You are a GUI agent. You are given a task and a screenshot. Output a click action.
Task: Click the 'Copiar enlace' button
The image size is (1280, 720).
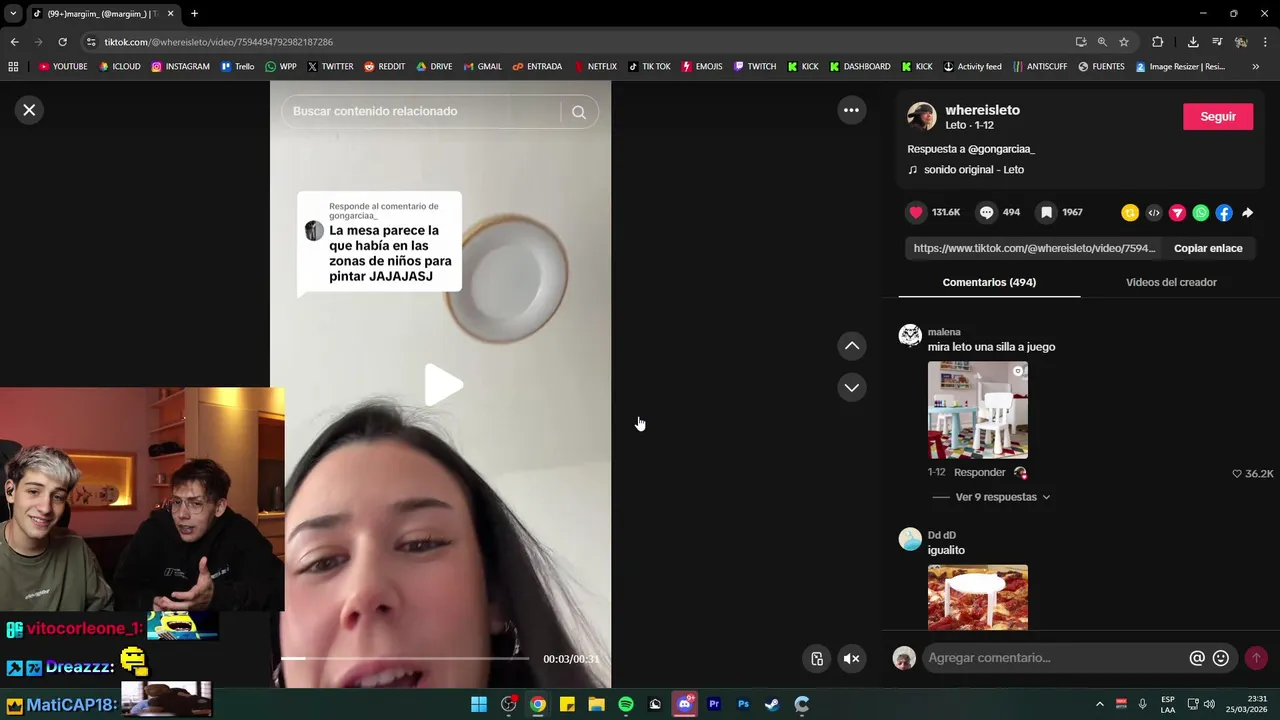coord(1208,248)
